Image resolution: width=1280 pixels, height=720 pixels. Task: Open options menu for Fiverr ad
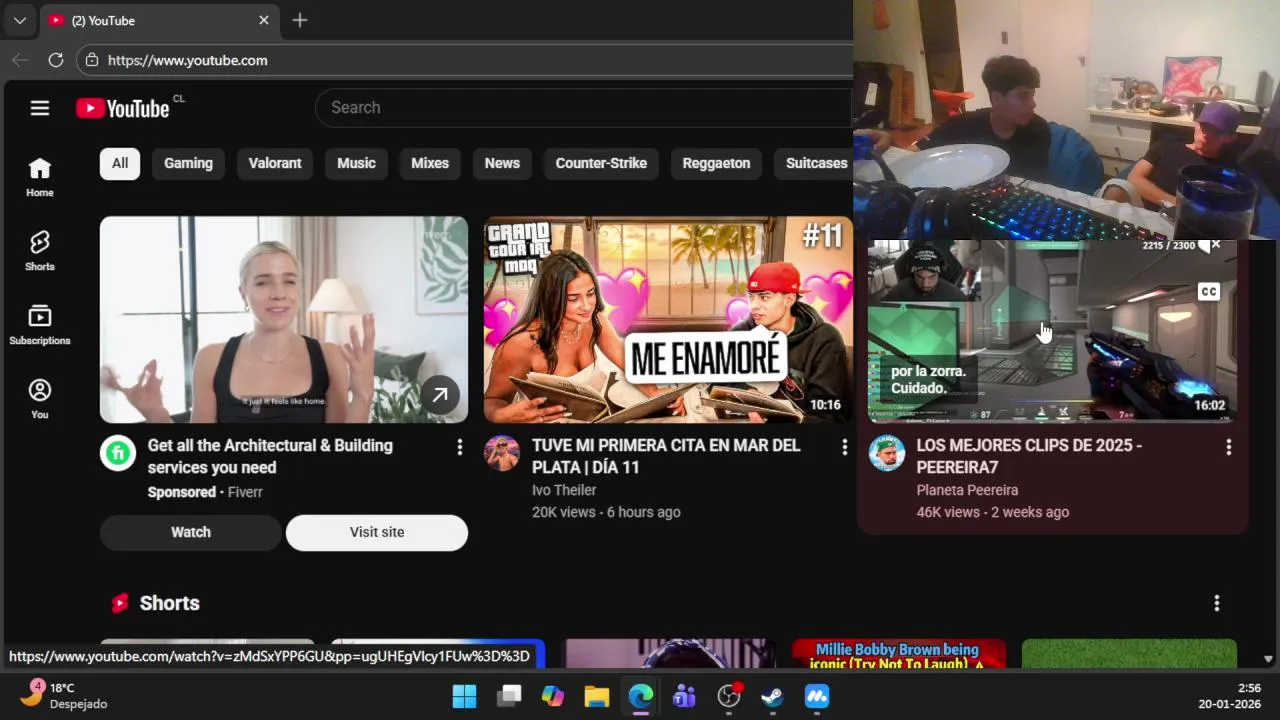(460, 448)
